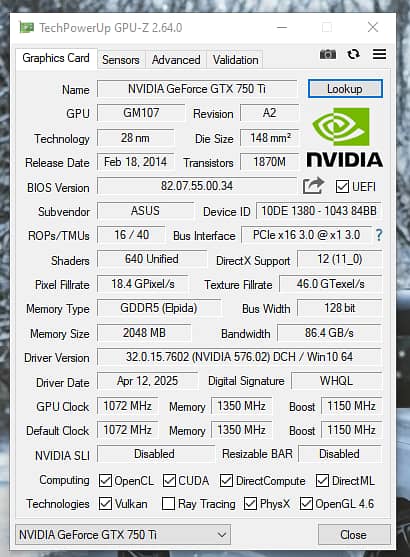Click Default Clock row Memory 1350 MHz
Image resolution: width=410 pixels, height=557 pixels.
[x=242, y=430]
